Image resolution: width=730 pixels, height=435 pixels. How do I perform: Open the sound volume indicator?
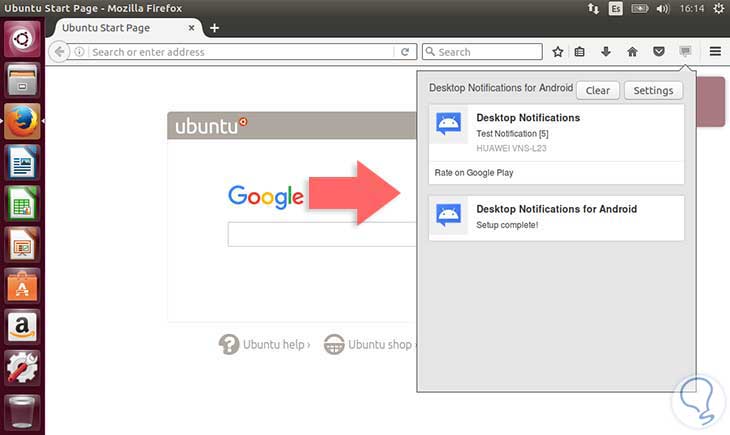(663, 8)
